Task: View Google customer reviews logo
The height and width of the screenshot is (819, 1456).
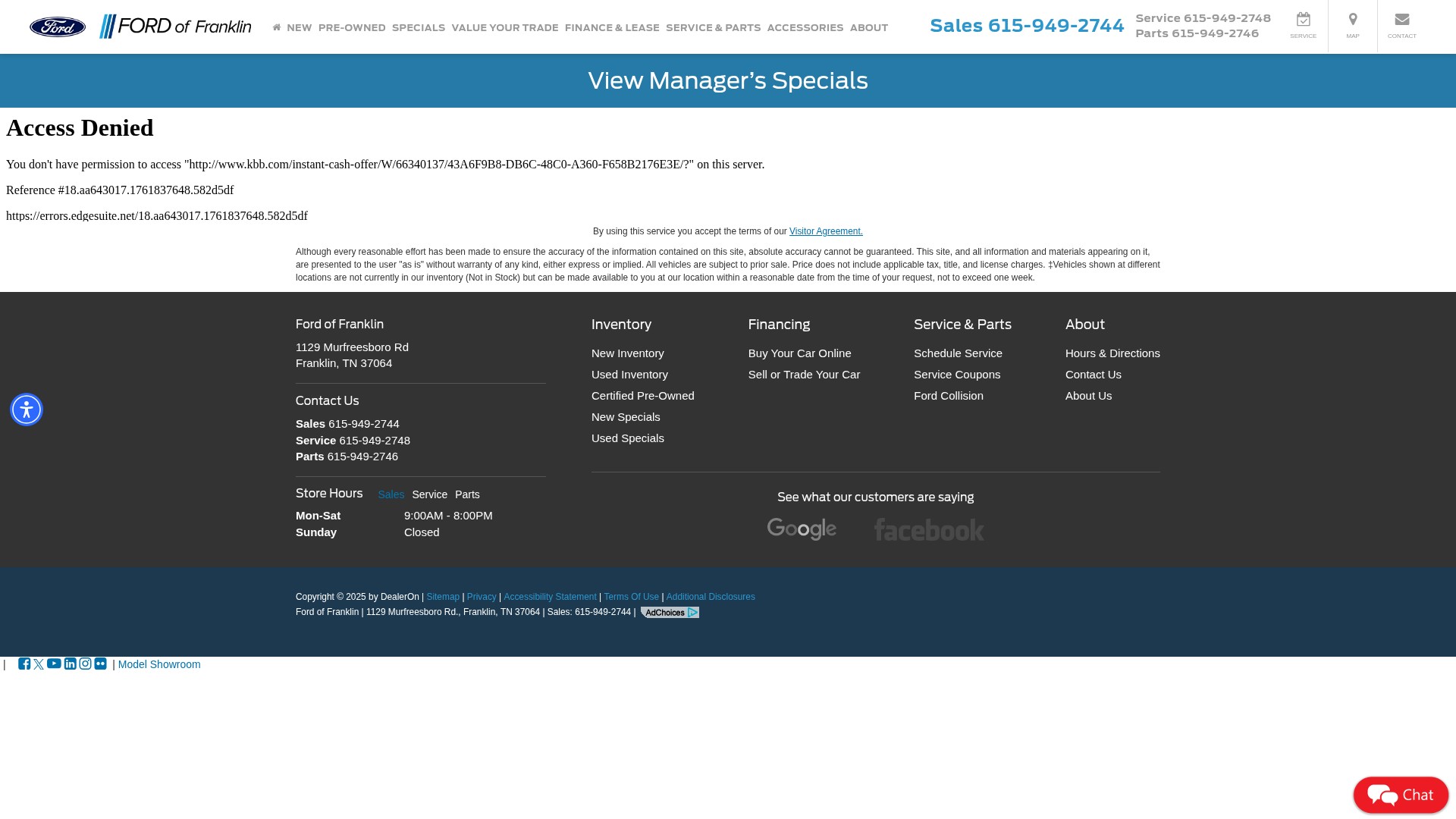Action: pos(802,529)
